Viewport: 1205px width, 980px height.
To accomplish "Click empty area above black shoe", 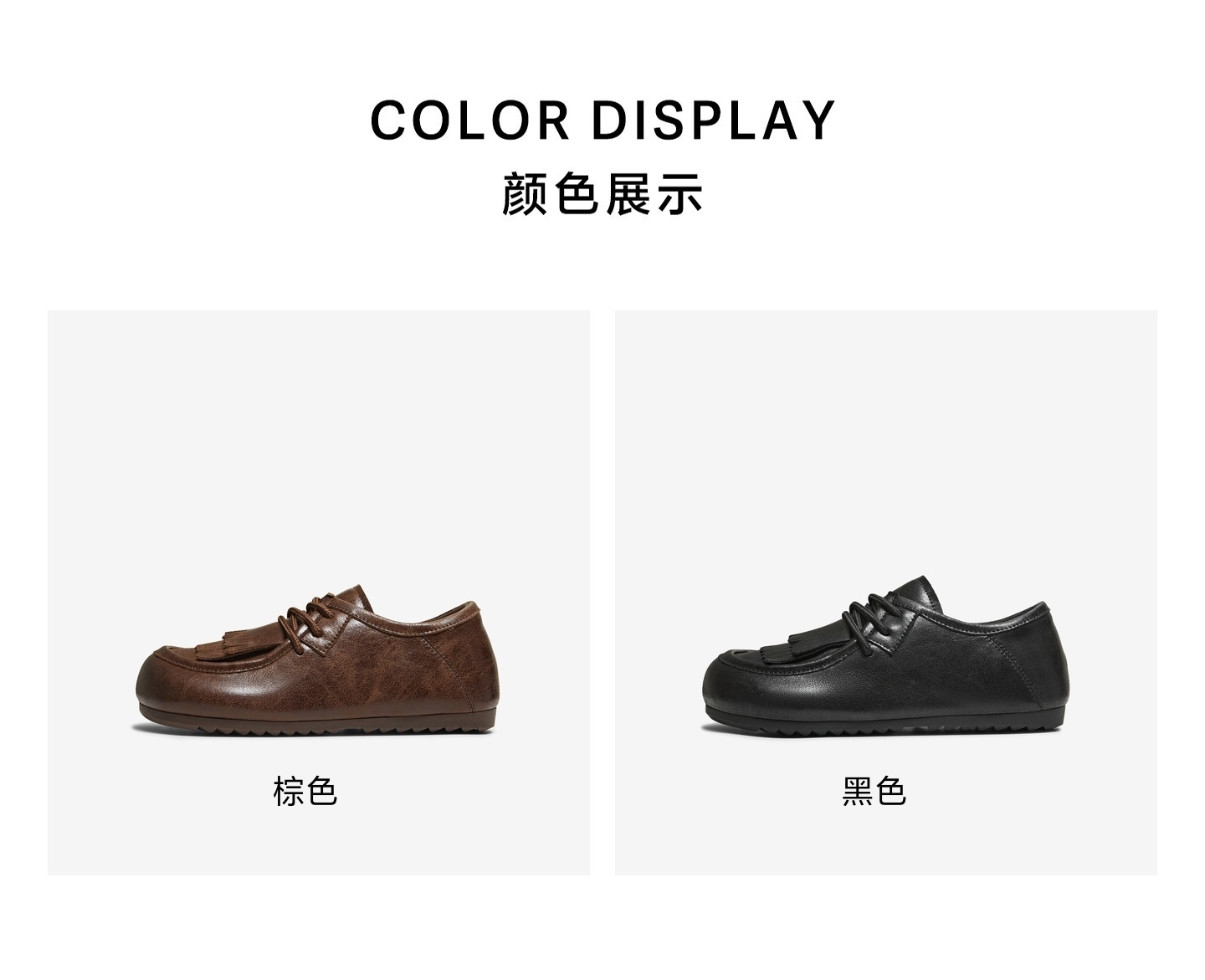I will click(x=885, y=435).
